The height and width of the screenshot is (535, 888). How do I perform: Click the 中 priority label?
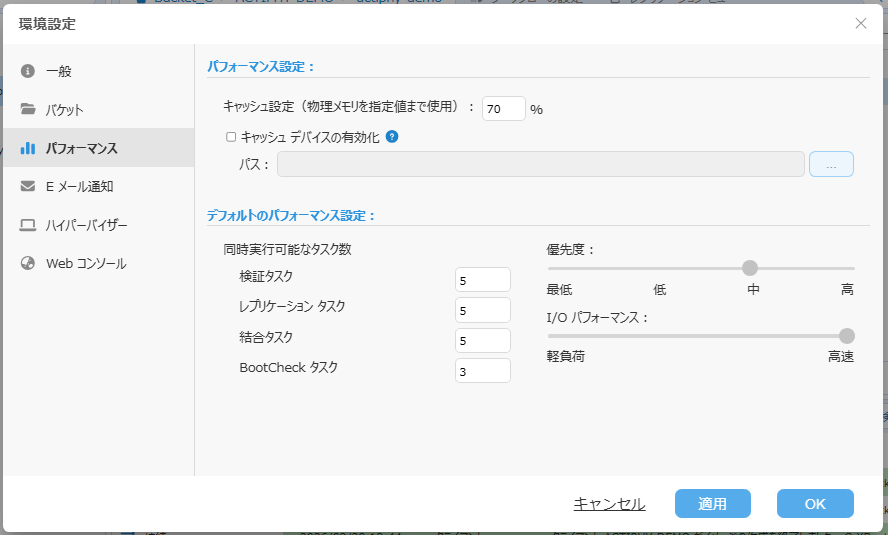753,290
